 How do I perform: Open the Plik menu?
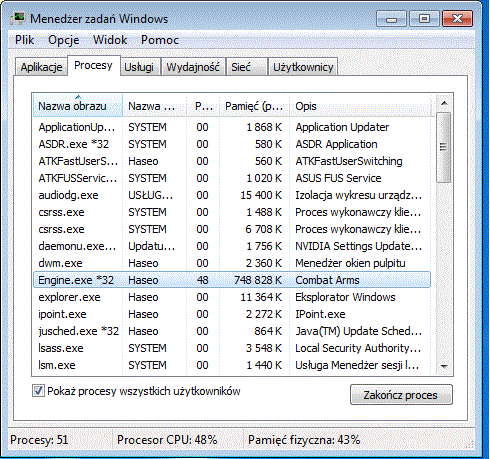pyautogui.click(x=24, y=40)
